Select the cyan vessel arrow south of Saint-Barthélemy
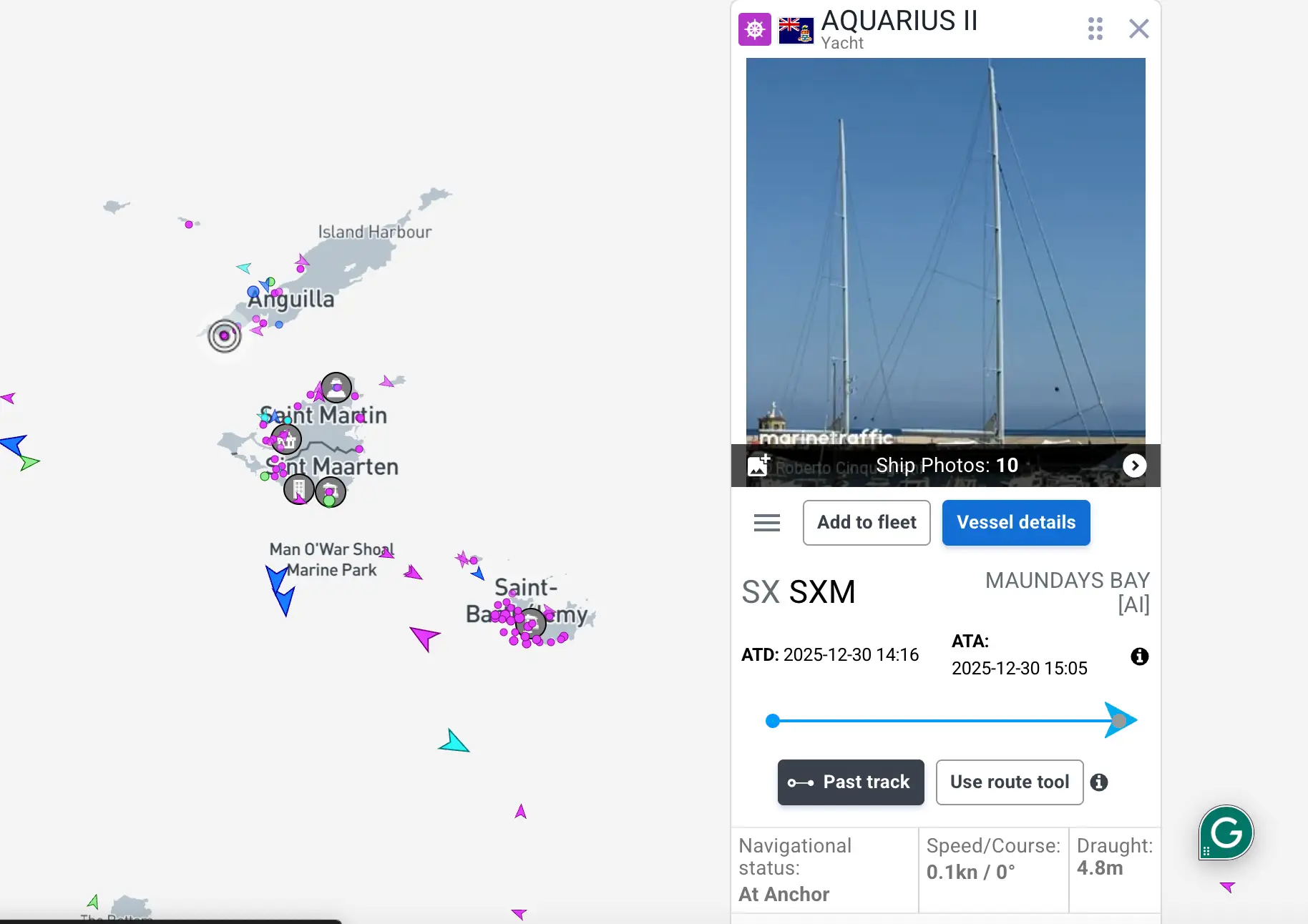 pyautogui.click(x=453, y=742)
